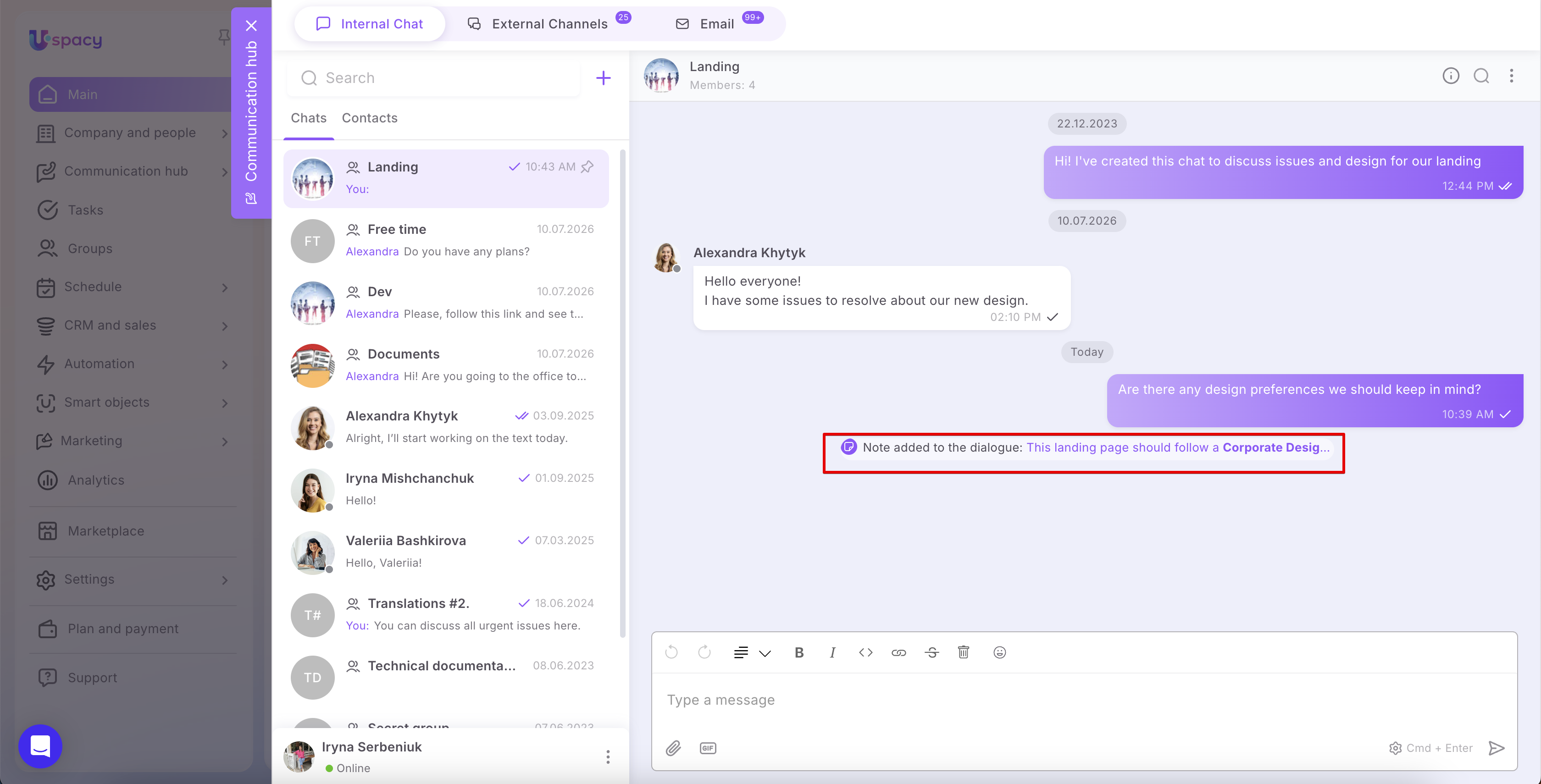Open the External Channels tab
Screen dimensions: 1541x784
click(x=549, y=24)
